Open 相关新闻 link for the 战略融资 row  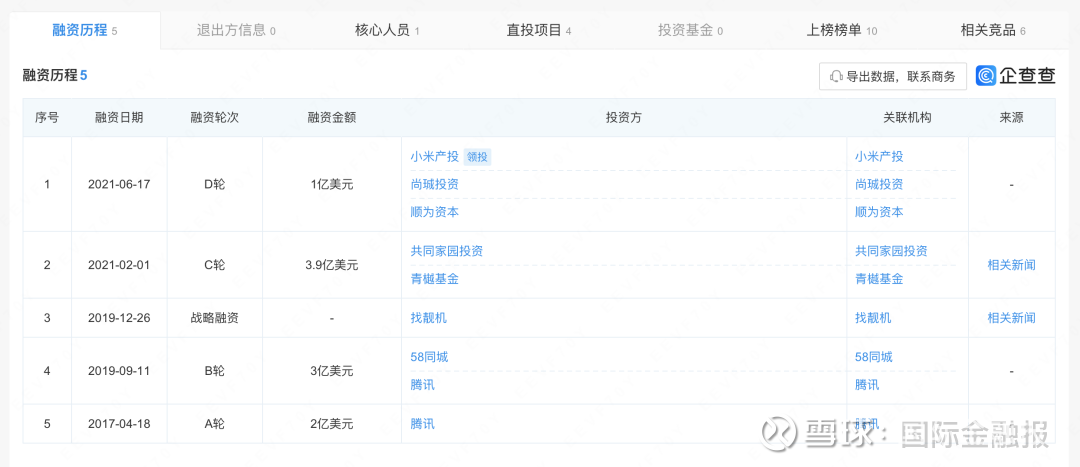point(1011,318)
